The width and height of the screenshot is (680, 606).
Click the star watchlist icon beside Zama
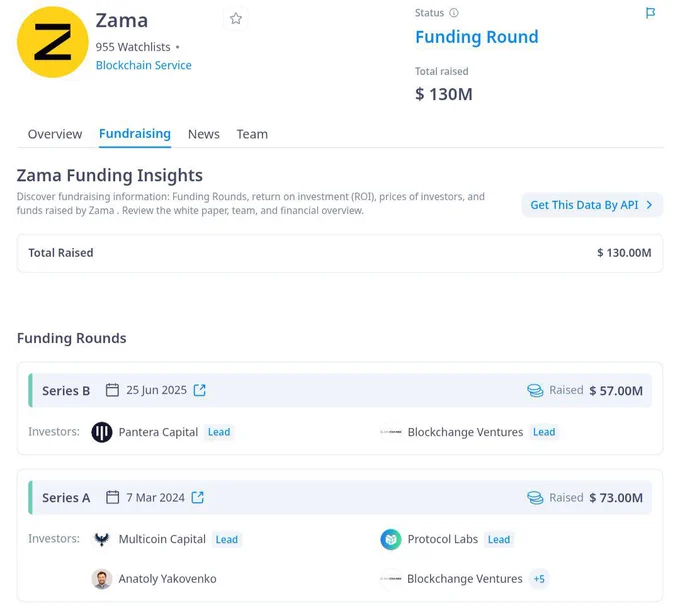point(235,19)
